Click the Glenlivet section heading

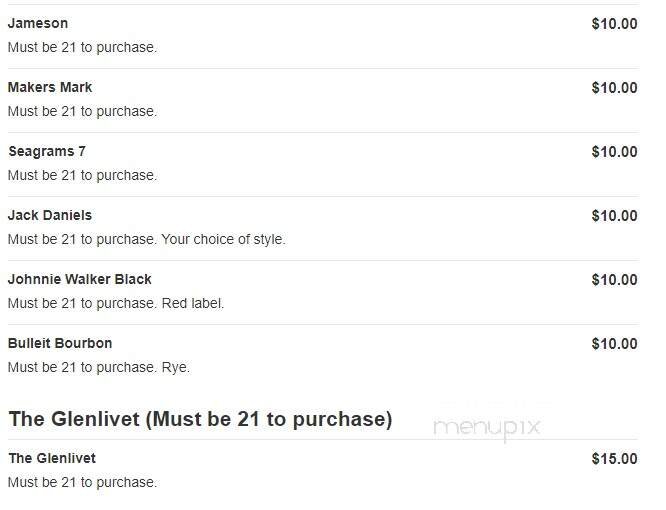tap(200, 419)
